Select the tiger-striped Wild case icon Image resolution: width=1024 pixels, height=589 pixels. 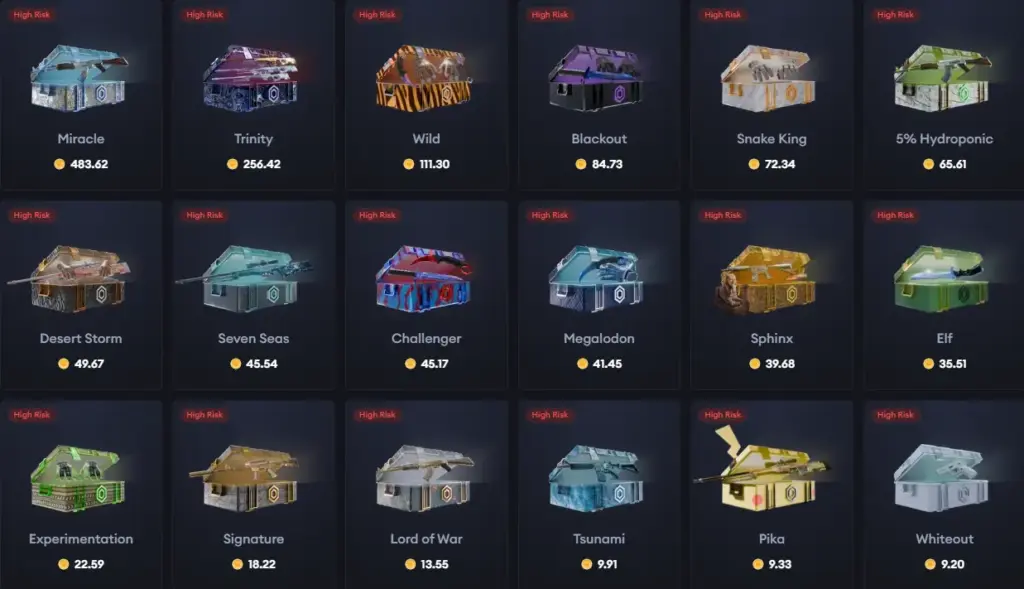coord(424,78)
